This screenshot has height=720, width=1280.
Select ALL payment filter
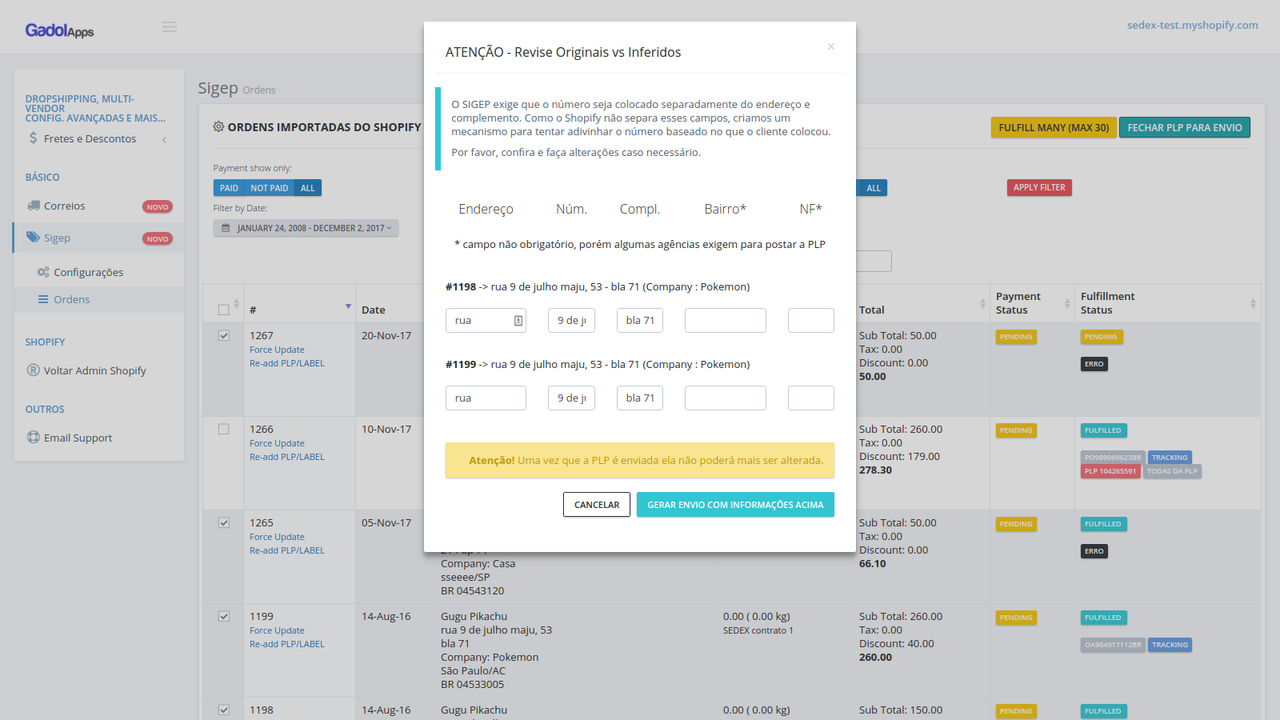click(308, 188)
